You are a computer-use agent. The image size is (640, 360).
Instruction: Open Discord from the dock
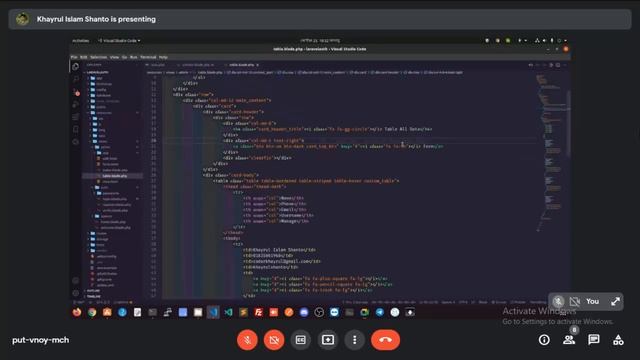[x=304, y=312]
